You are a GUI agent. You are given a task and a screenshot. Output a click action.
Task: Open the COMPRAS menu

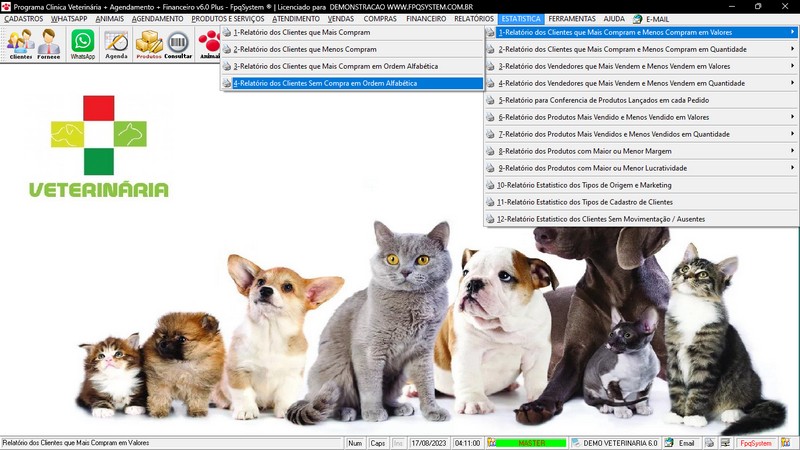coord(380,19)
